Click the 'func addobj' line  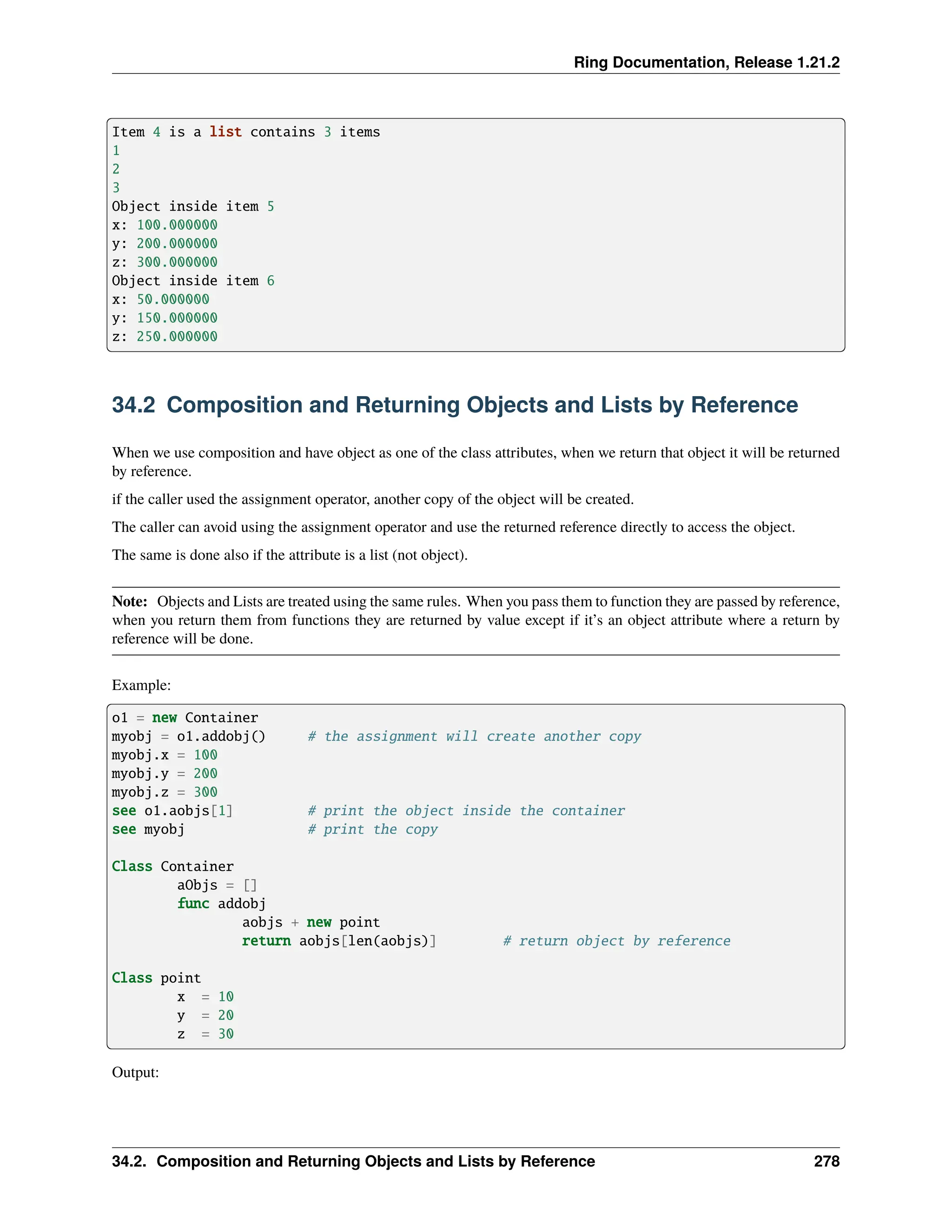221,904
